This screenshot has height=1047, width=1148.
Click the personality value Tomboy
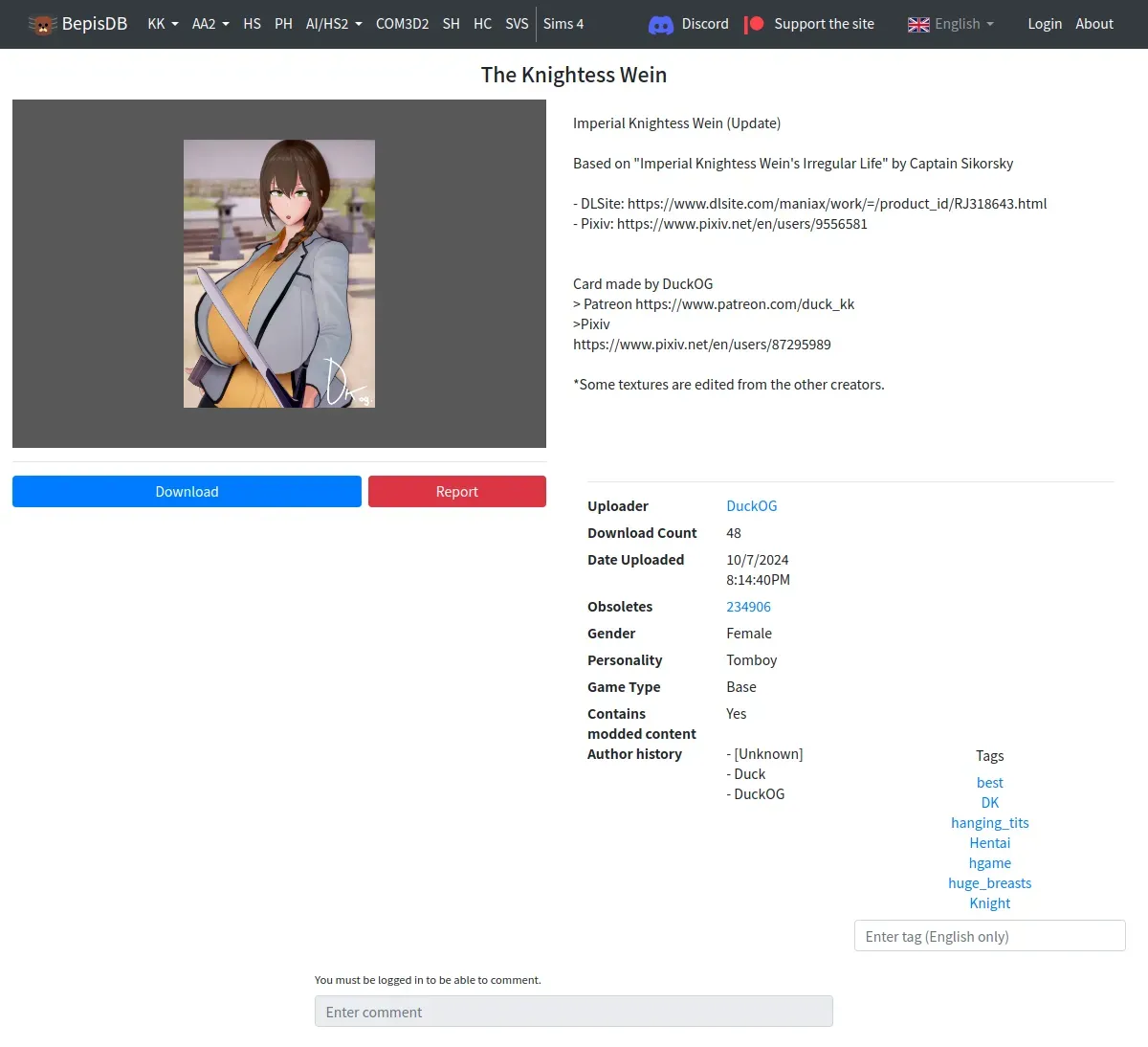752,660
